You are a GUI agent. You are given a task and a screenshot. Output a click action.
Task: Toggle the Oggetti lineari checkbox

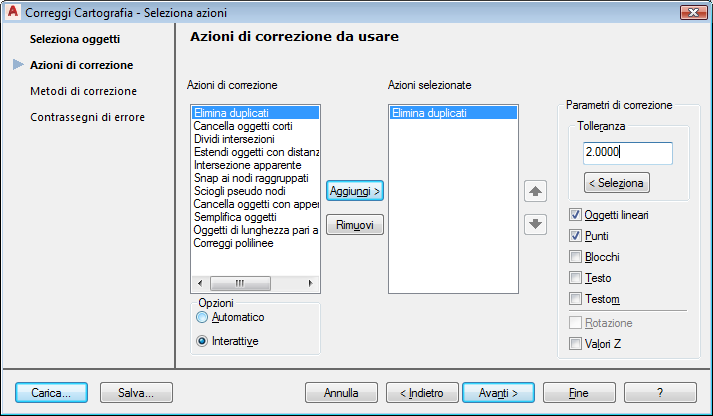(575, 215)
